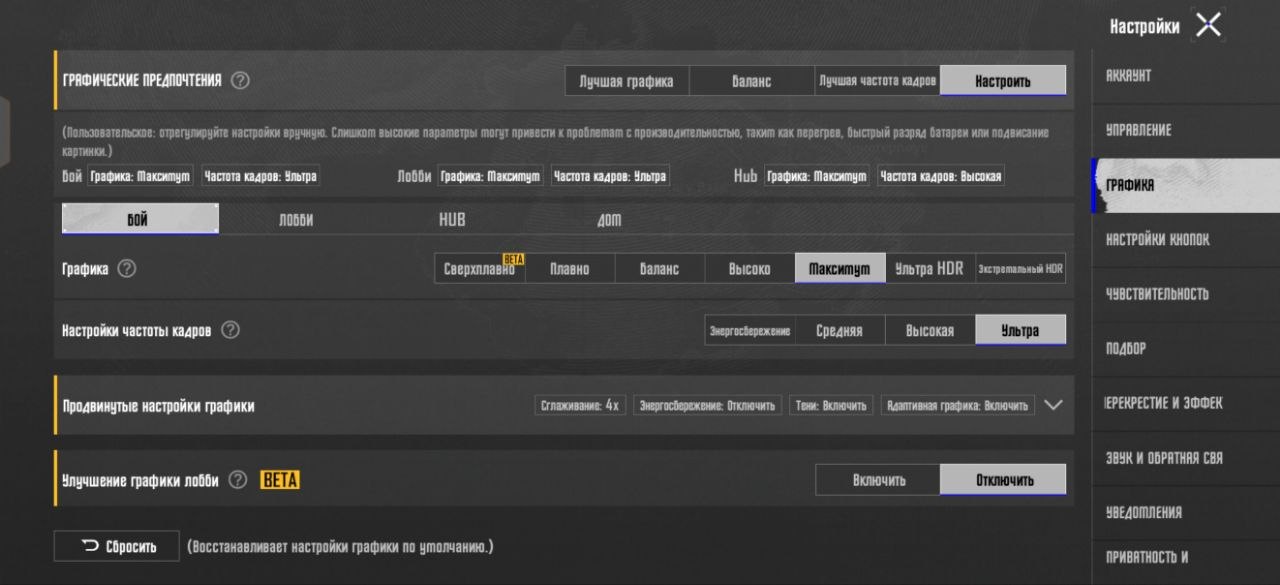Select Настроить custom preset
This screenshot has width=1280, height=585.
coord(1003,81)
